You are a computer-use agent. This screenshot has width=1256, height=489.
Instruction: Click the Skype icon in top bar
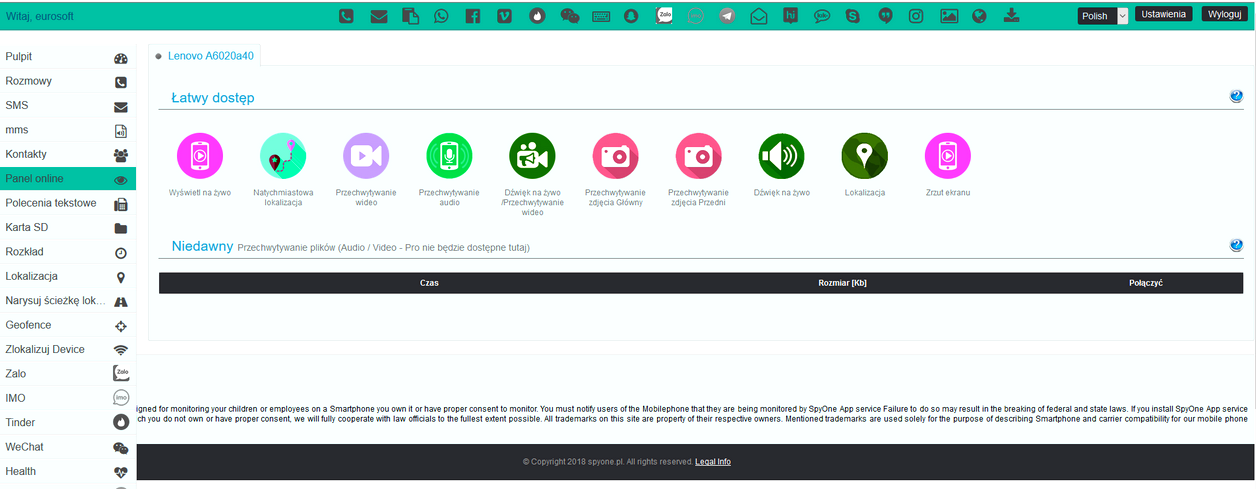852,16
